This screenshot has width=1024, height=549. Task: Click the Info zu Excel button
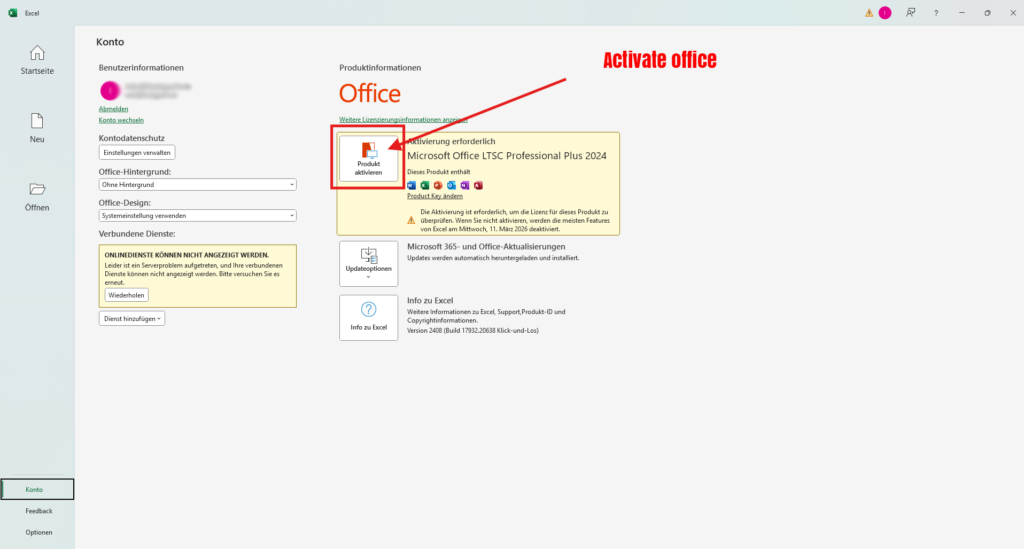pyautogui.click(x=368, y=317)
